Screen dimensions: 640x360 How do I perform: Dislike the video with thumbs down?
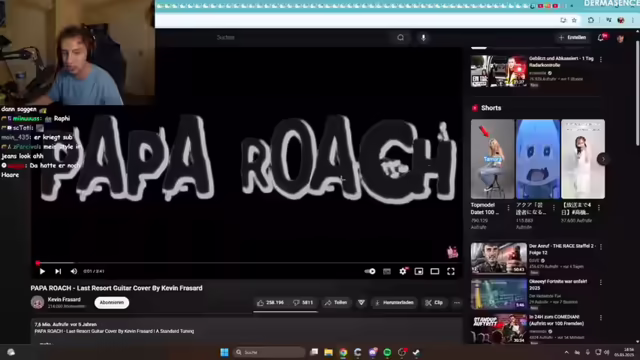[x=303, y=303]
